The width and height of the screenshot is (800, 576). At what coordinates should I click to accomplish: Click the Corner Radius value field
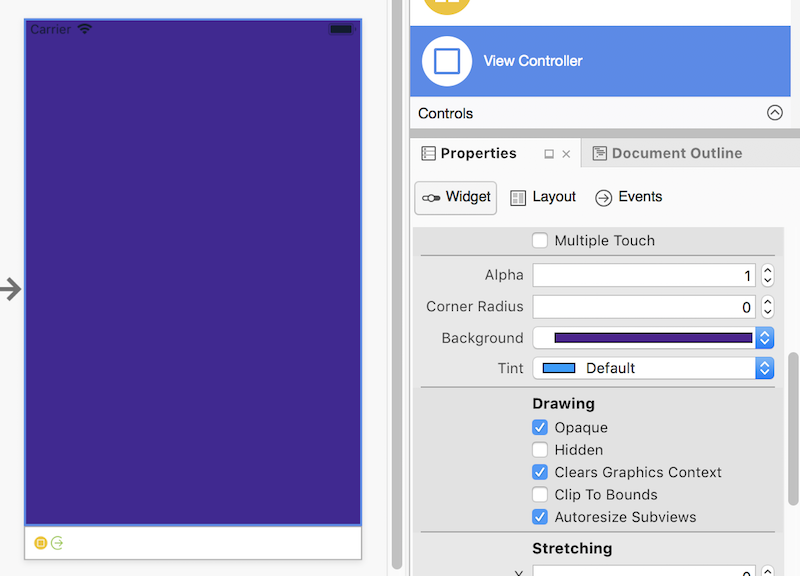click(644, 307)
